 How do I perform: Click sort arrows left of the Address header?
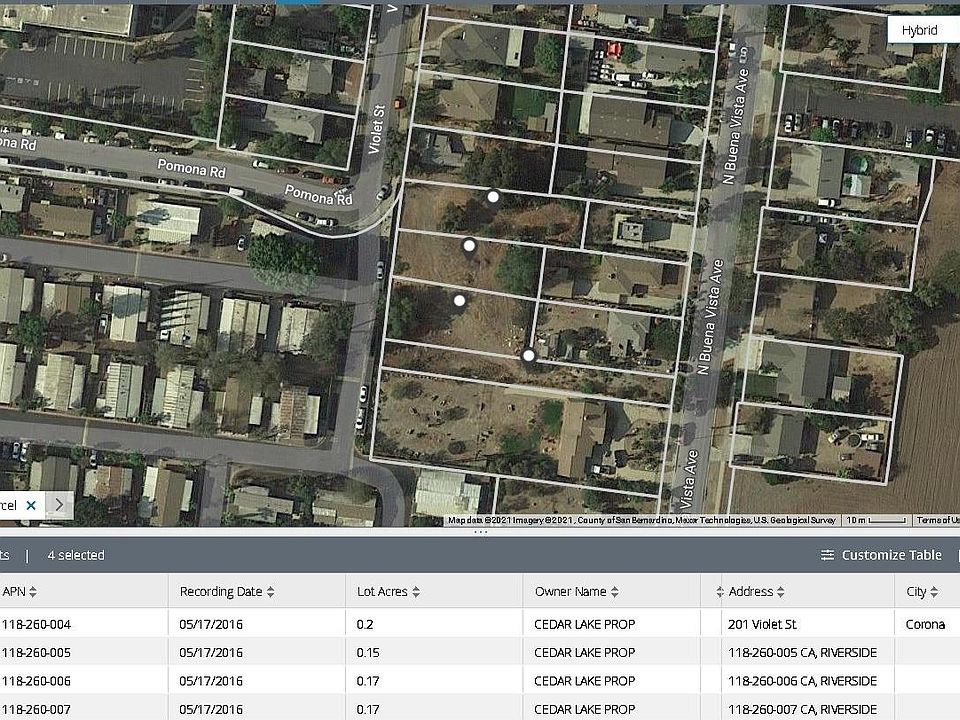coord(719,591)
